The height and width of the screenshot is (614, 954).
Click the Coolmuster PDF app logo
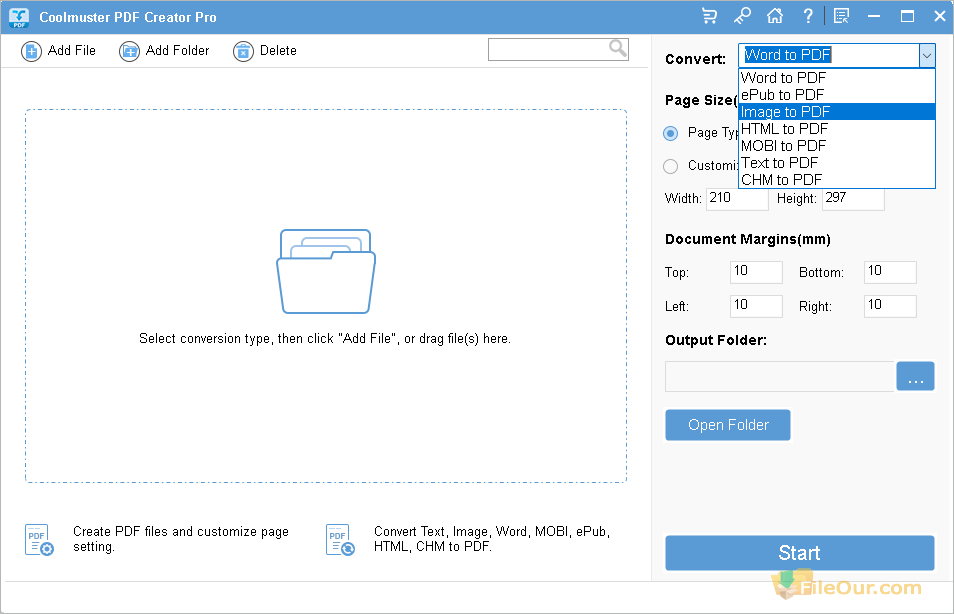(19, 17)
